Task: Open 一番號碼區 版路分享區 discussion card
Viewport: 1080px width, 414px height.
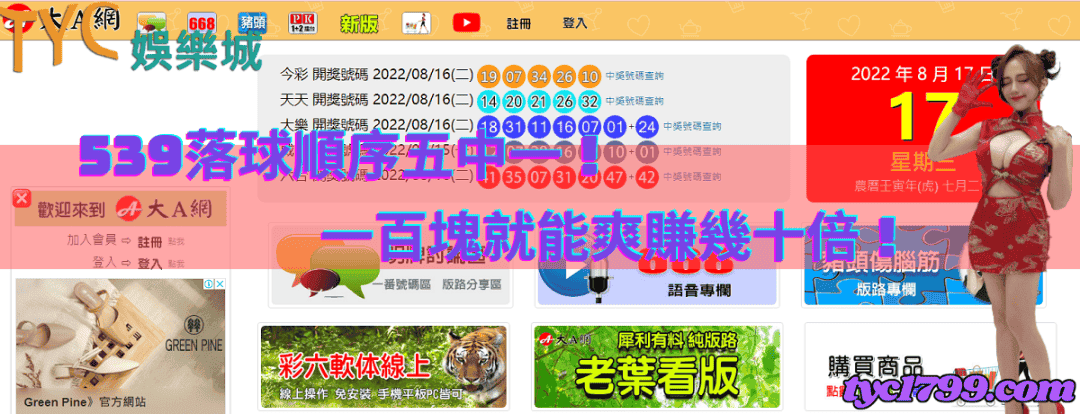Action: pyautogui.click(x=390, y=263)
